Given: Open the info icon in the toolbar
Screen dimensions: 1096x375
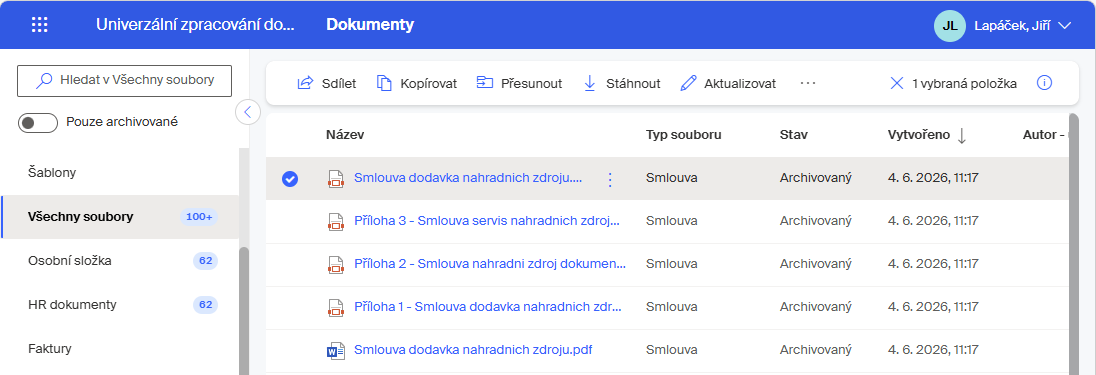Looking at the screenshot, I should pyautogui.click(x=1044, y=83).
